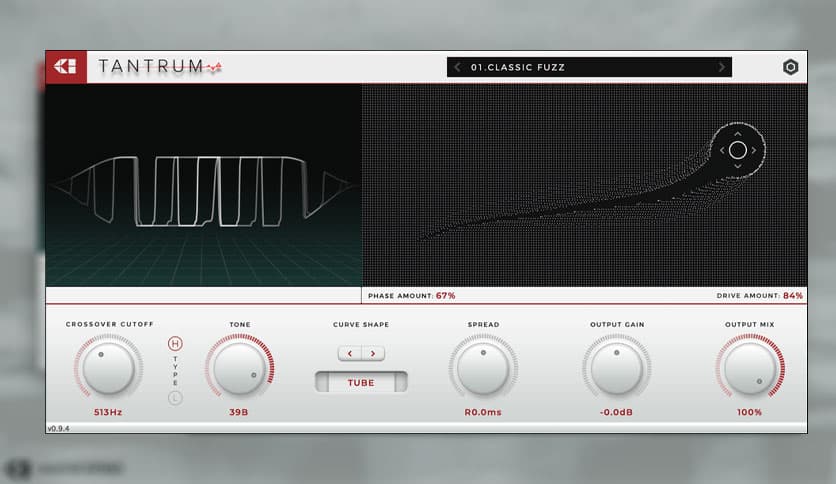Click the right arrow on XY pad handle
This screenshot has width=836, height=484.
click(754, 151)
